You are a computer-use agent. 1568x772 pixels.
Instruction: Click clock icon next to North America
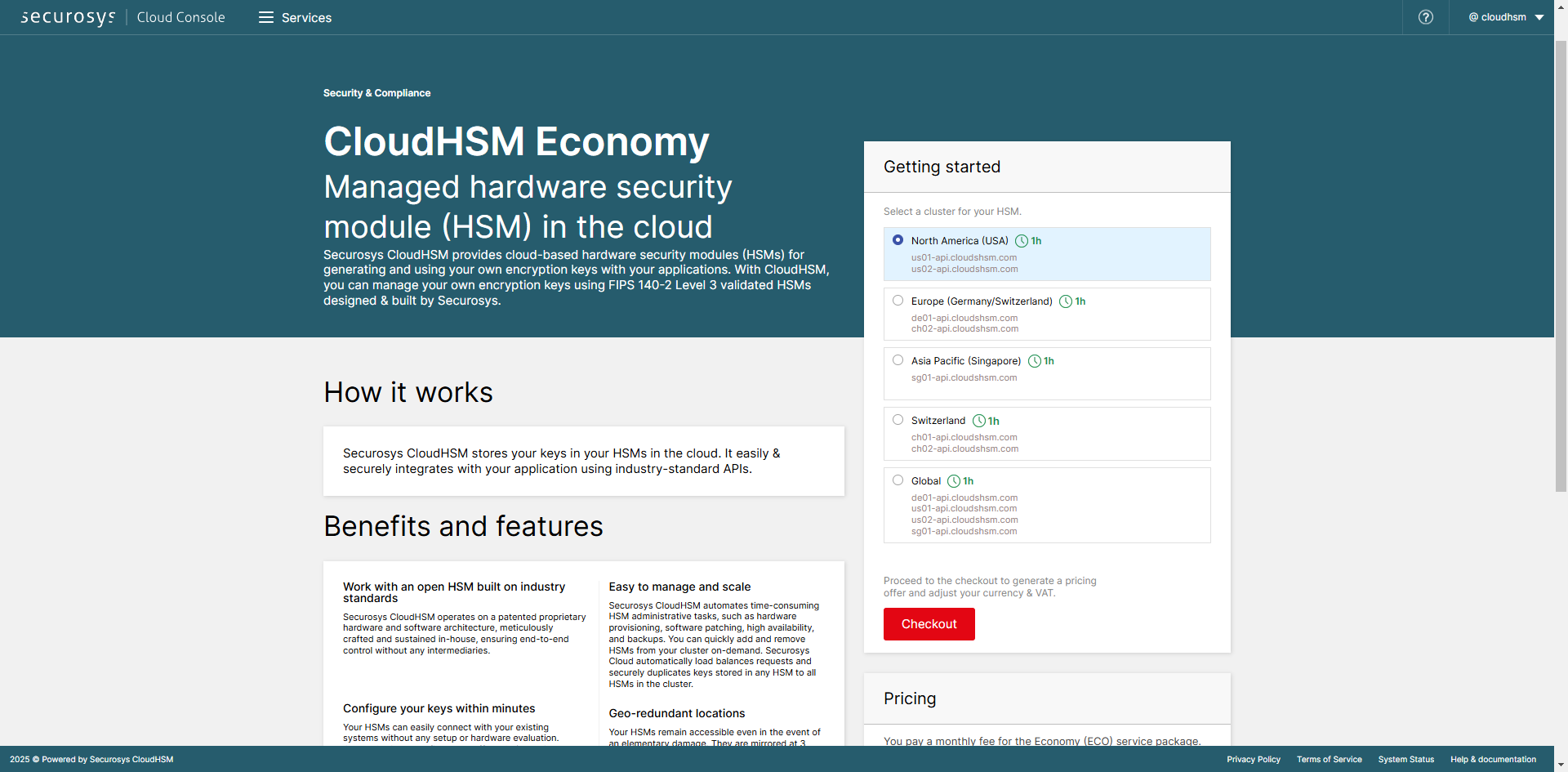coord(1021,241)
